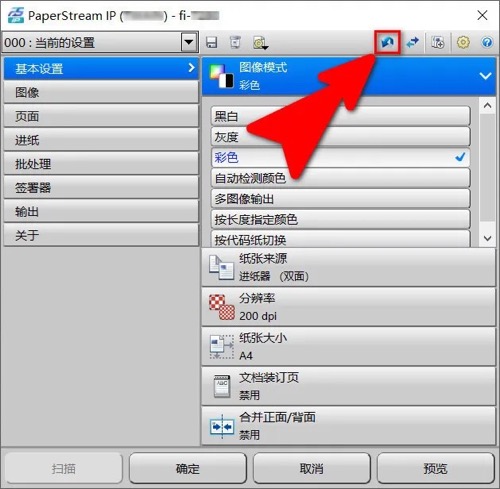
Task: Close the PaperStream IP window
Action: (x=482, y=15)
